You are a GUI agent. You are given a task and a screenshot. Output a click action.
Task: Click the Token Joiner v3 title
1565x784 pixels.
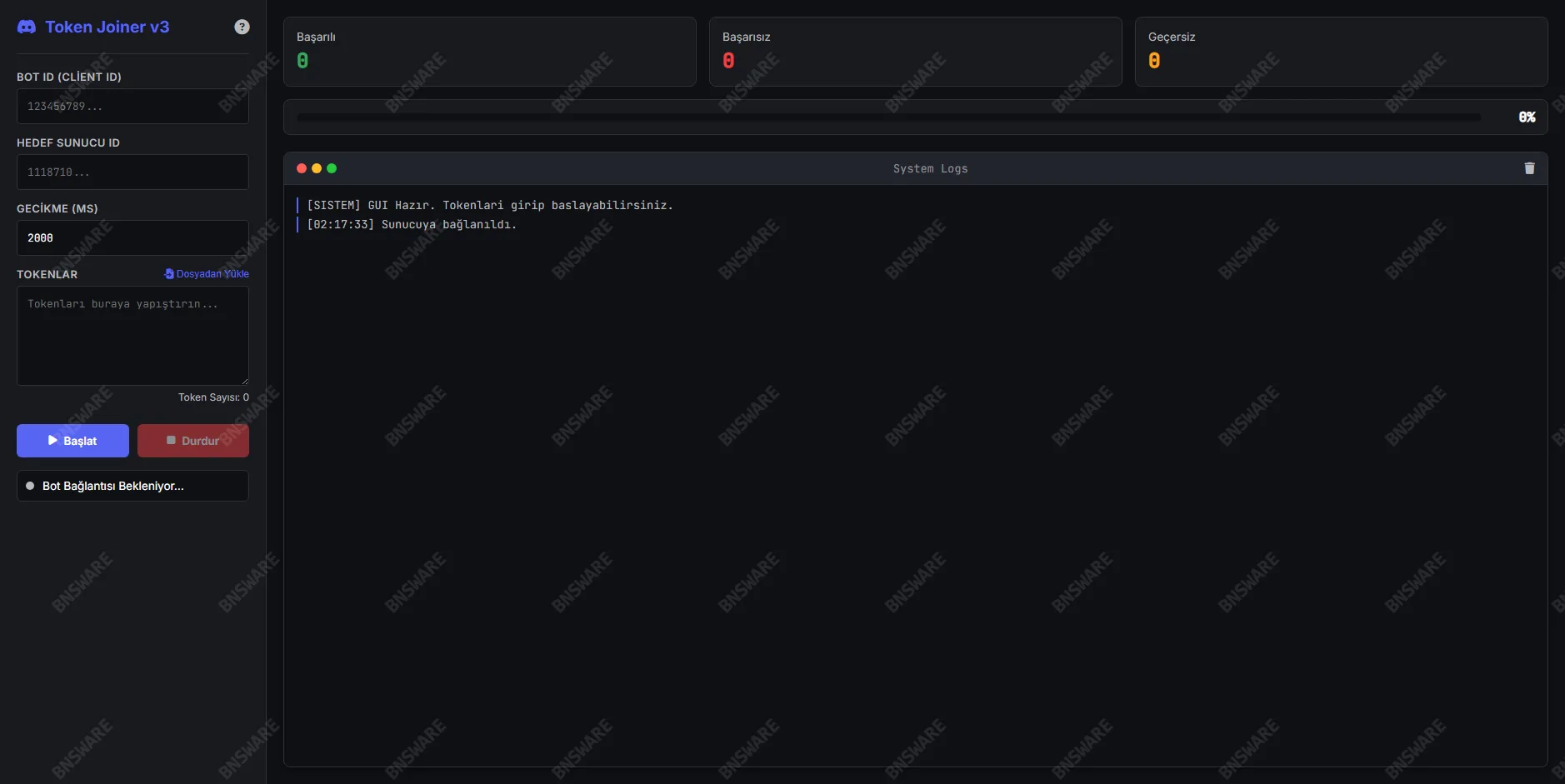107,27
